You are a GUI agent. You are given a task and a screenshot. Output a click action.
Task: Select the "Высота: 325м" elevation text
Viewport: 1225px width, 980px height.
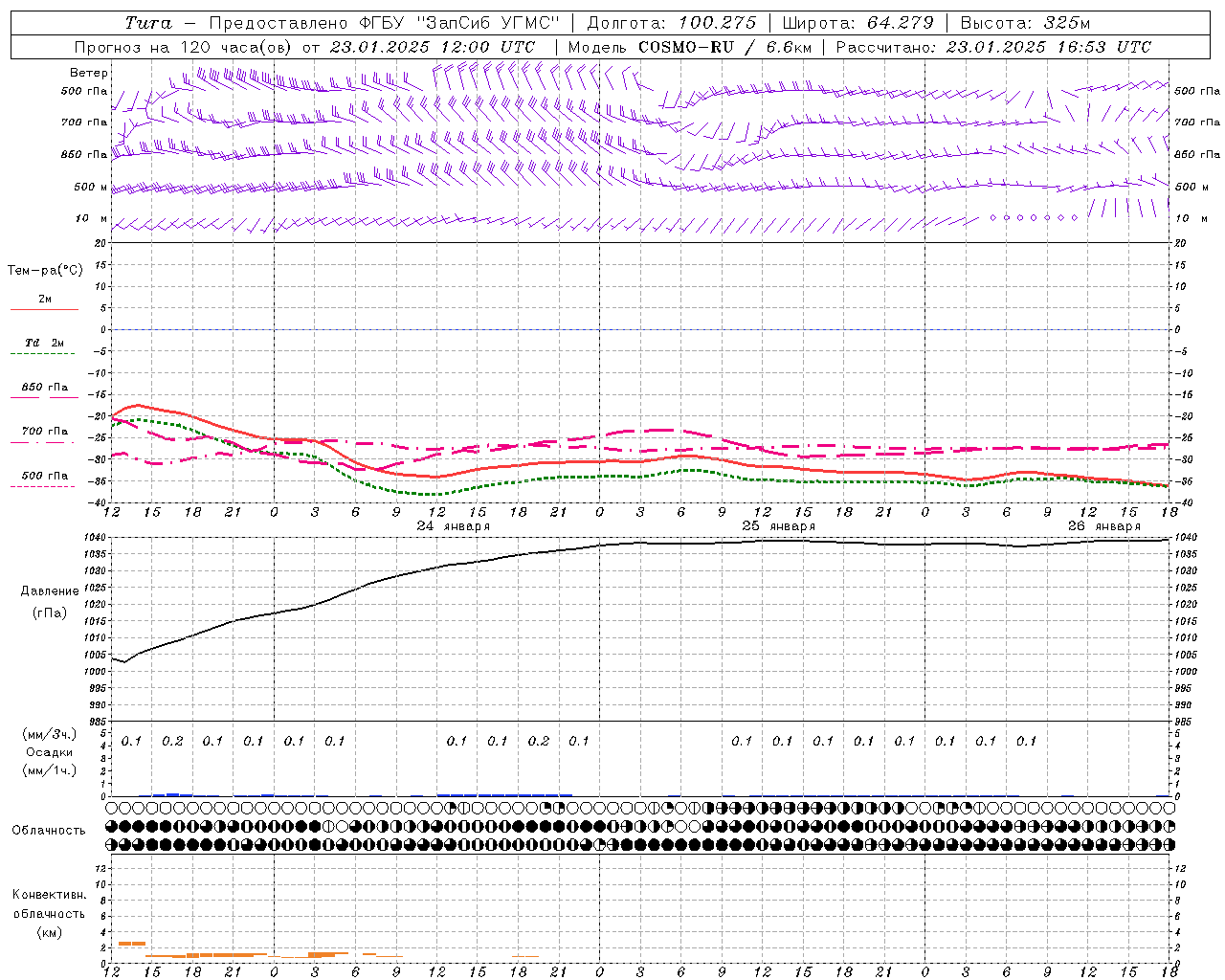(1025, 23)
